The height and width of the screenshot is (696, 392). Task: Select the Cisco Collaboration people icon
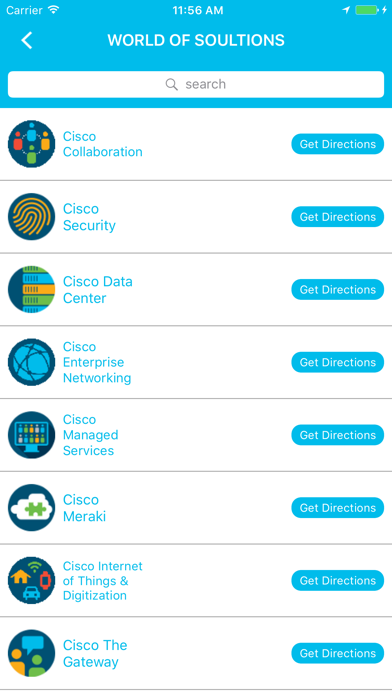pyautogui.click(x=32, y=144)
